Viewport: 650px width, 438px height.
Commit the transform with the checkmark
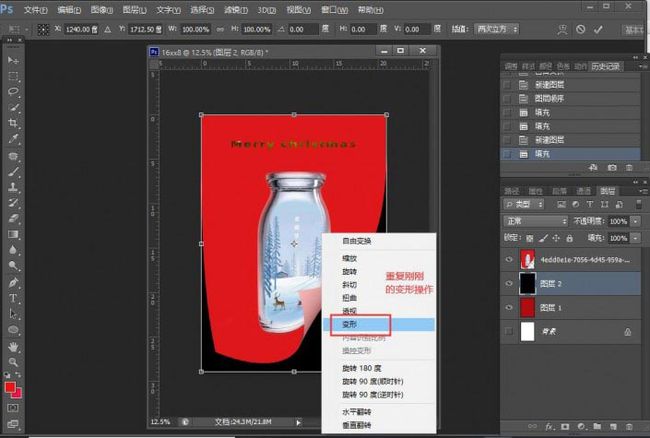[x=598, y=29]
